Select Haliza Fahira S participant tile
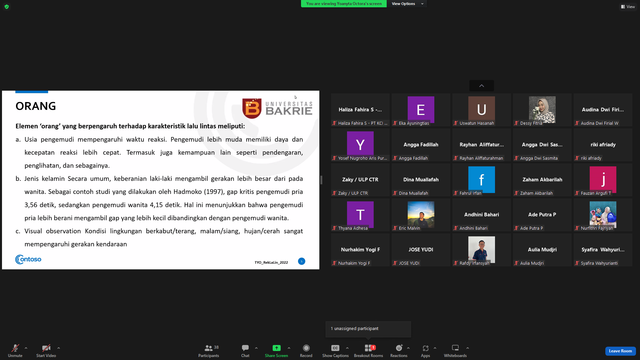 (360, 110)
